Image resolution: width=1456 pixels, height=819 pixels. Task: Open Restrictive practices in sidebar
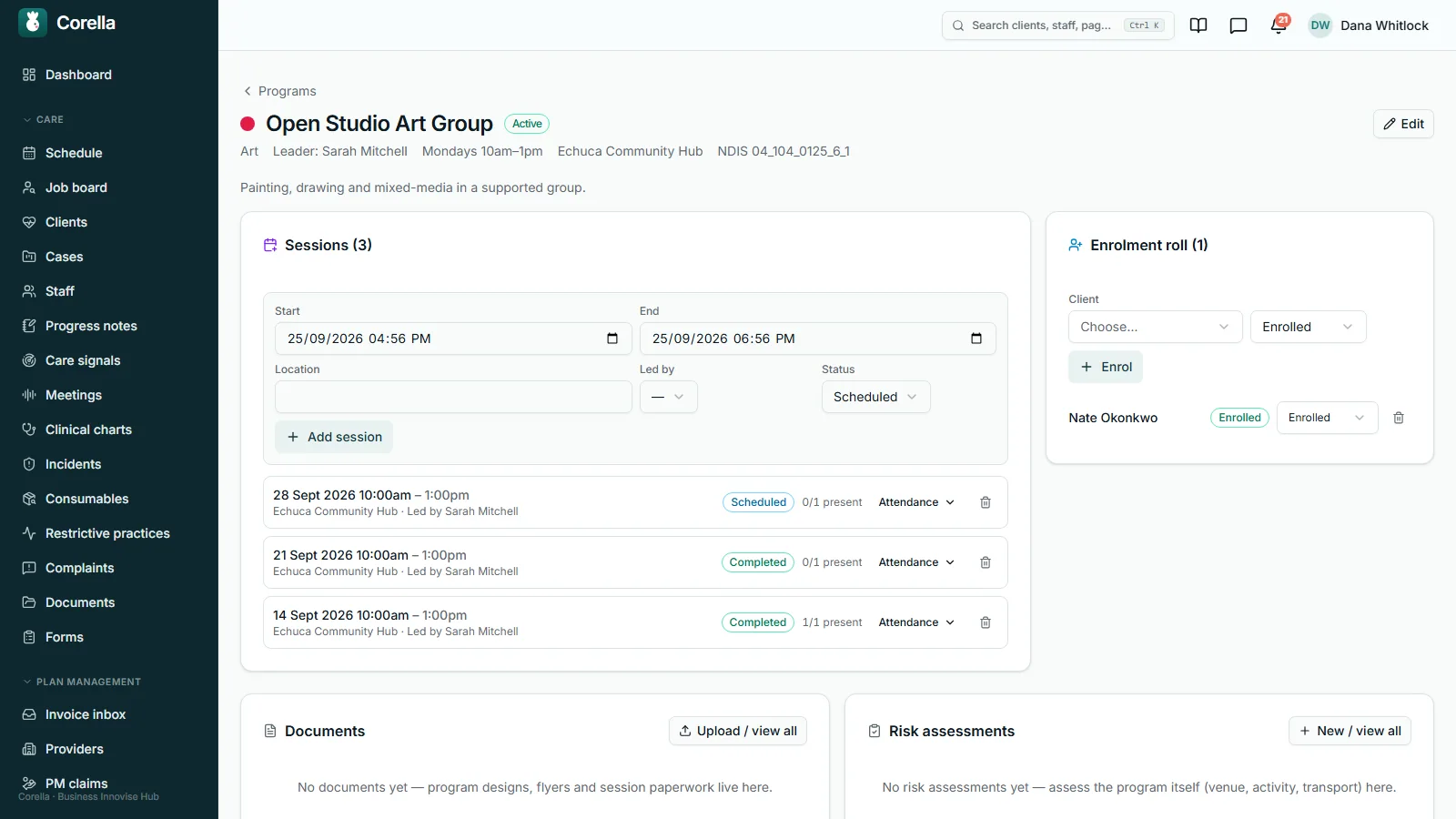click(x=107, y=533)
